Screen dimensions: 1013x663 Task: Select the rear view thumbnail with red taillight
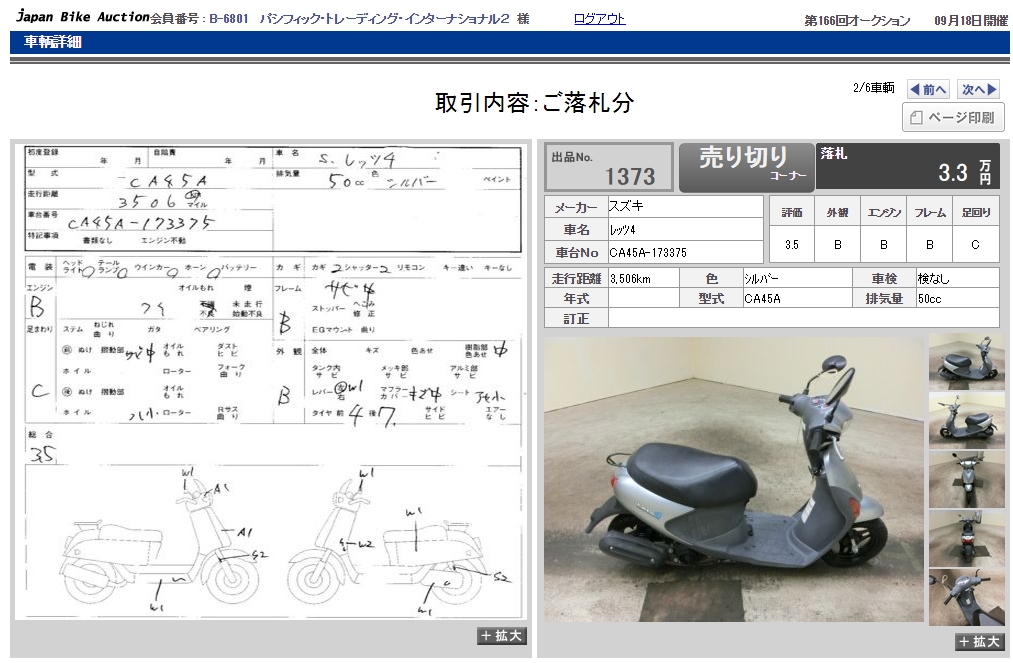tap(966, 539)
